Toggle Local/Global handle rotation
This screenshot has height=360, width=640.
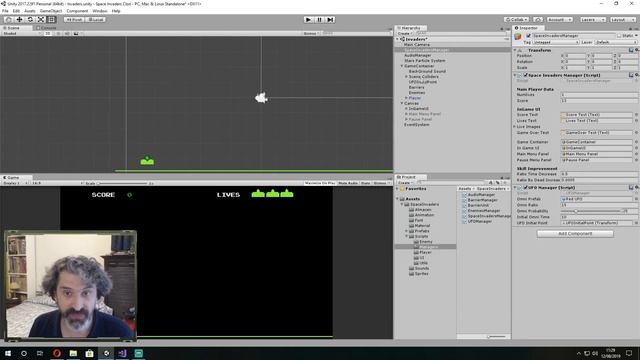tap(96, 19)
